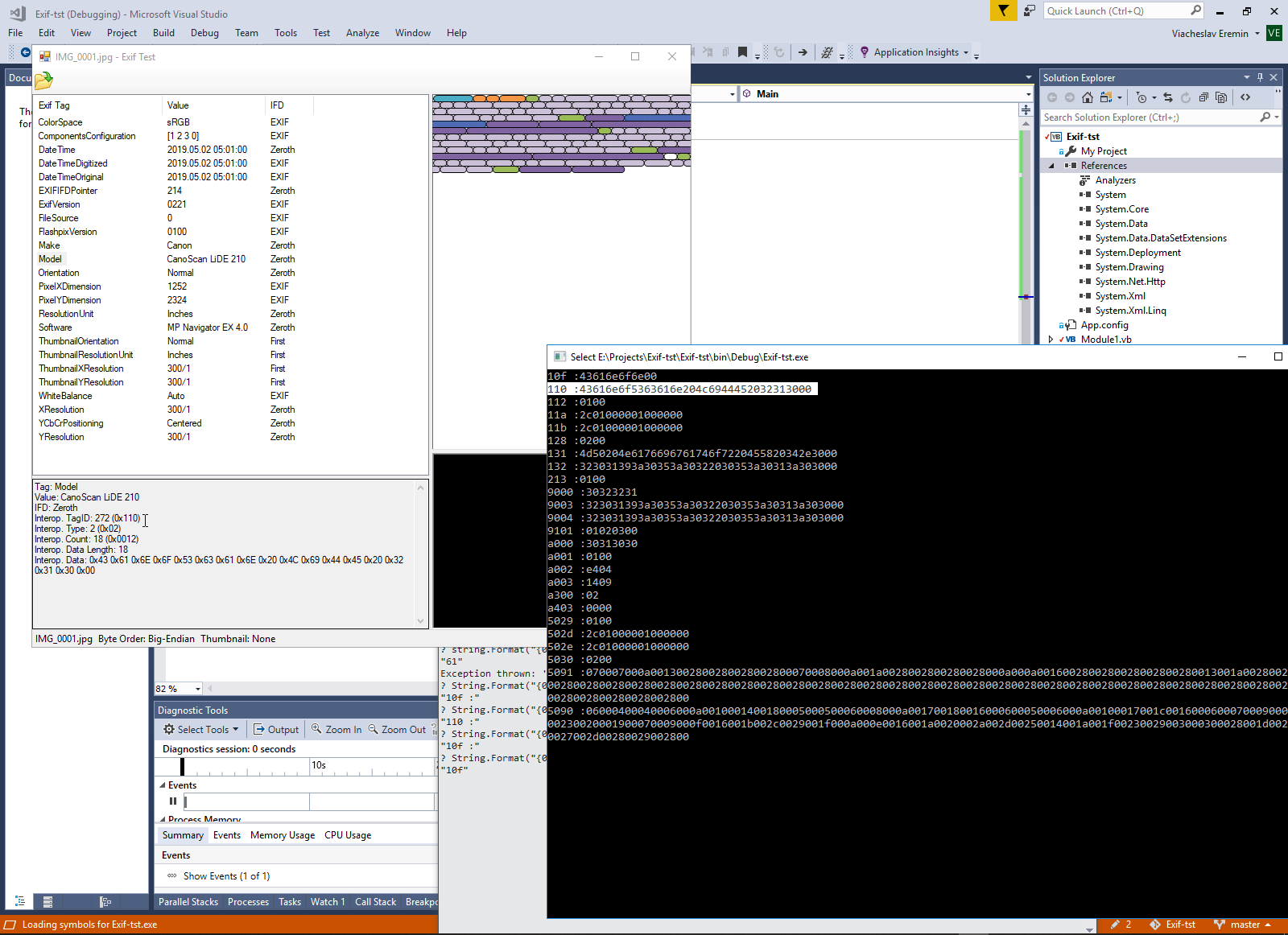1288x935 pixels.
Task: Collapse the References node
Action: coord(1051,166)
